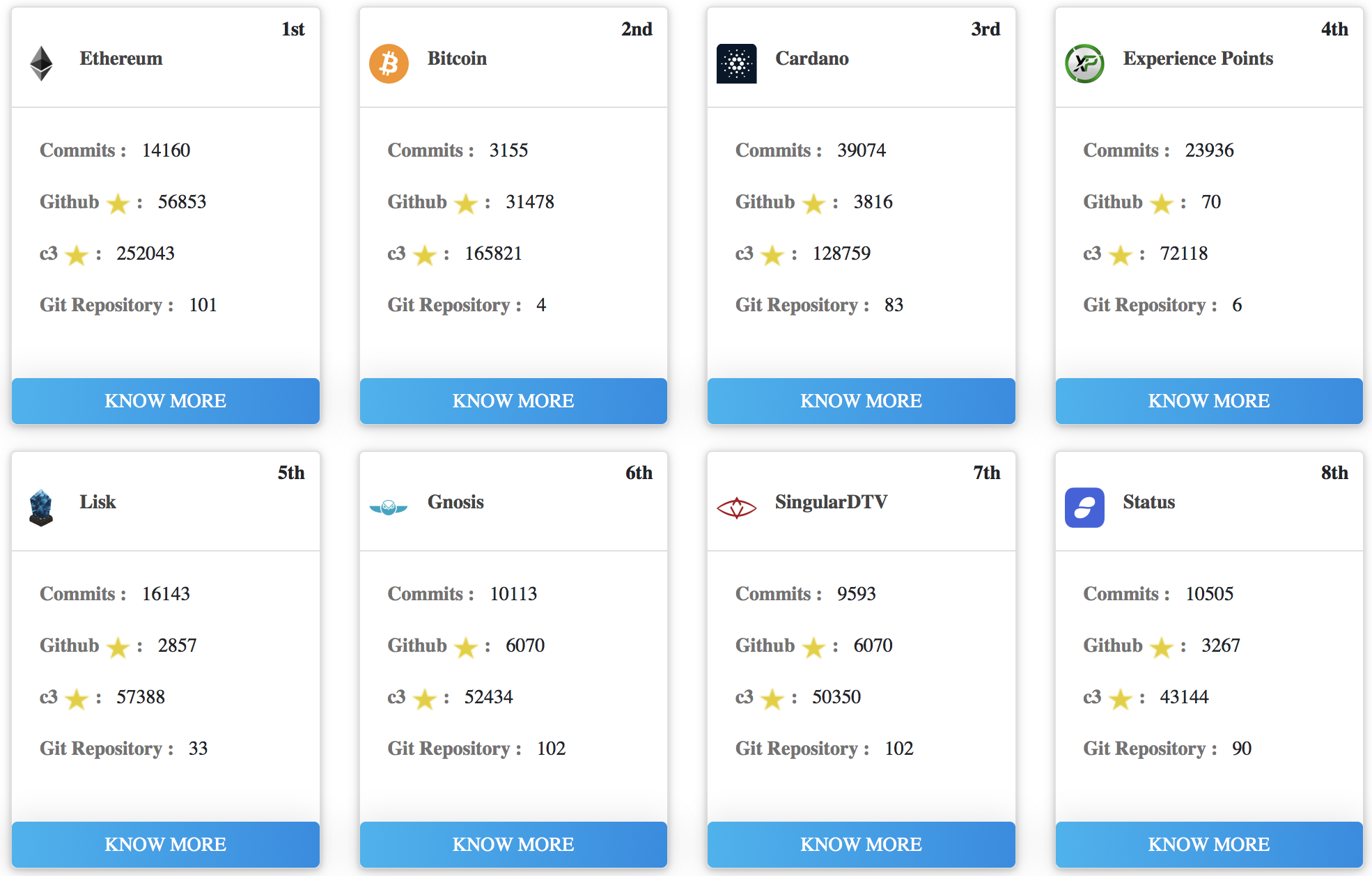Select the Gnosis title text
Viewport: 1372px width, 876px height.
click(x=455, y=502)
